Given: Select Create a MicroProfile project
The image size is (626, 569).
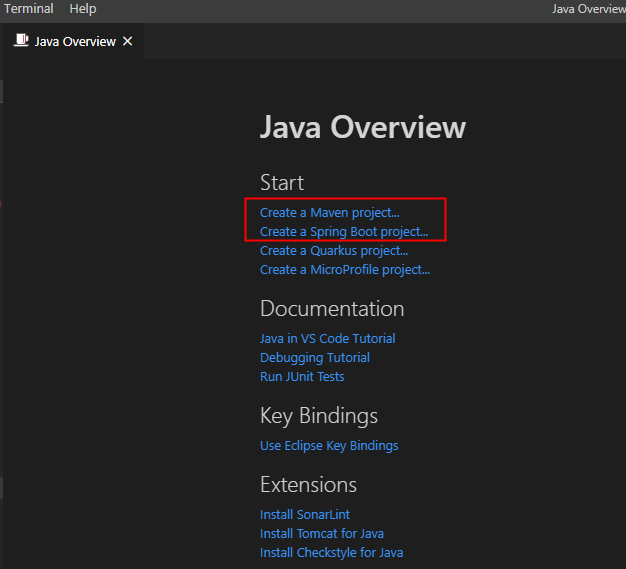Looking at the screenshot, I should pos(344,270).
